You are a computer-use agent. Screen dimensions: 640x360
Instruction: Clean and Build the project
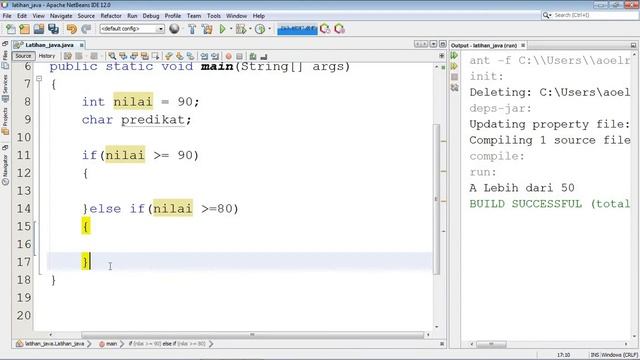click(x=207, y=29)
